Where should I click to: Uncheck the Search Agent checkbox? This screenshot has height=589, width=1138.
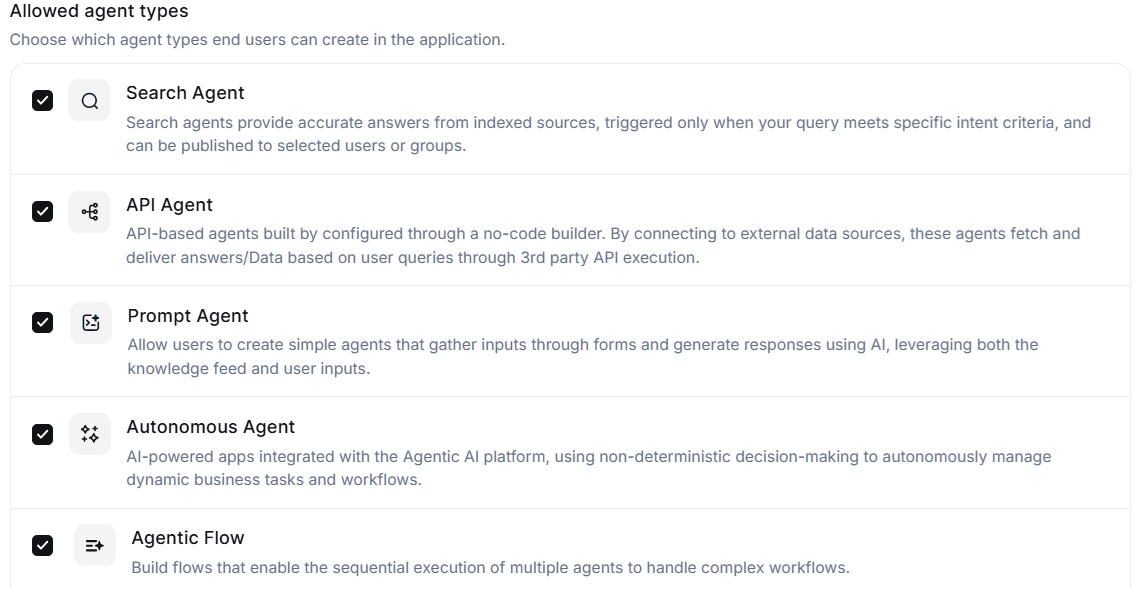click(x=42, y=100)
